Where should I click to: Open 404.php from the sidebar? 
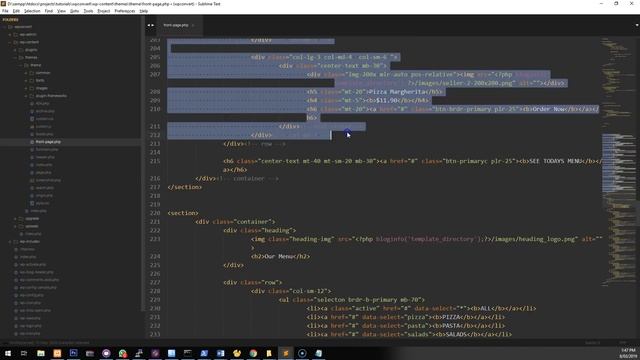(x=42, y=104)
